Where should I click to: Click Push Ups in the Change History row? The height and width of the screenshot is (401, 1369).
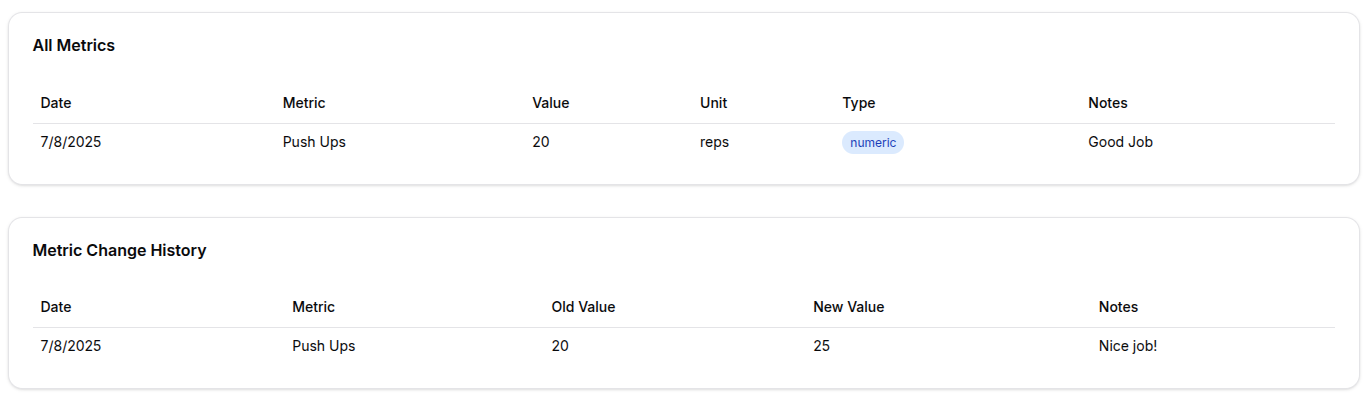pyautogui.click(x=323, y=346)
